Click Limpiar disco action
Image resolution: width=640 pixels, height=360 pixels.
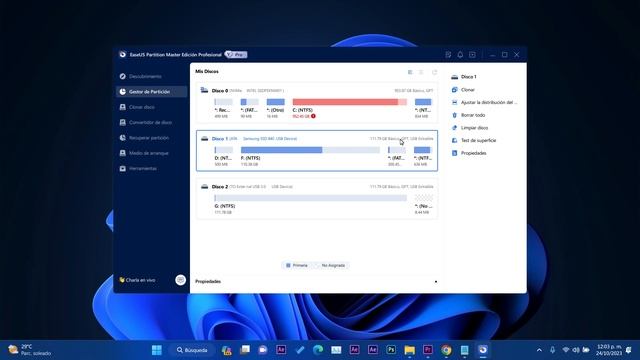[474, 128]
